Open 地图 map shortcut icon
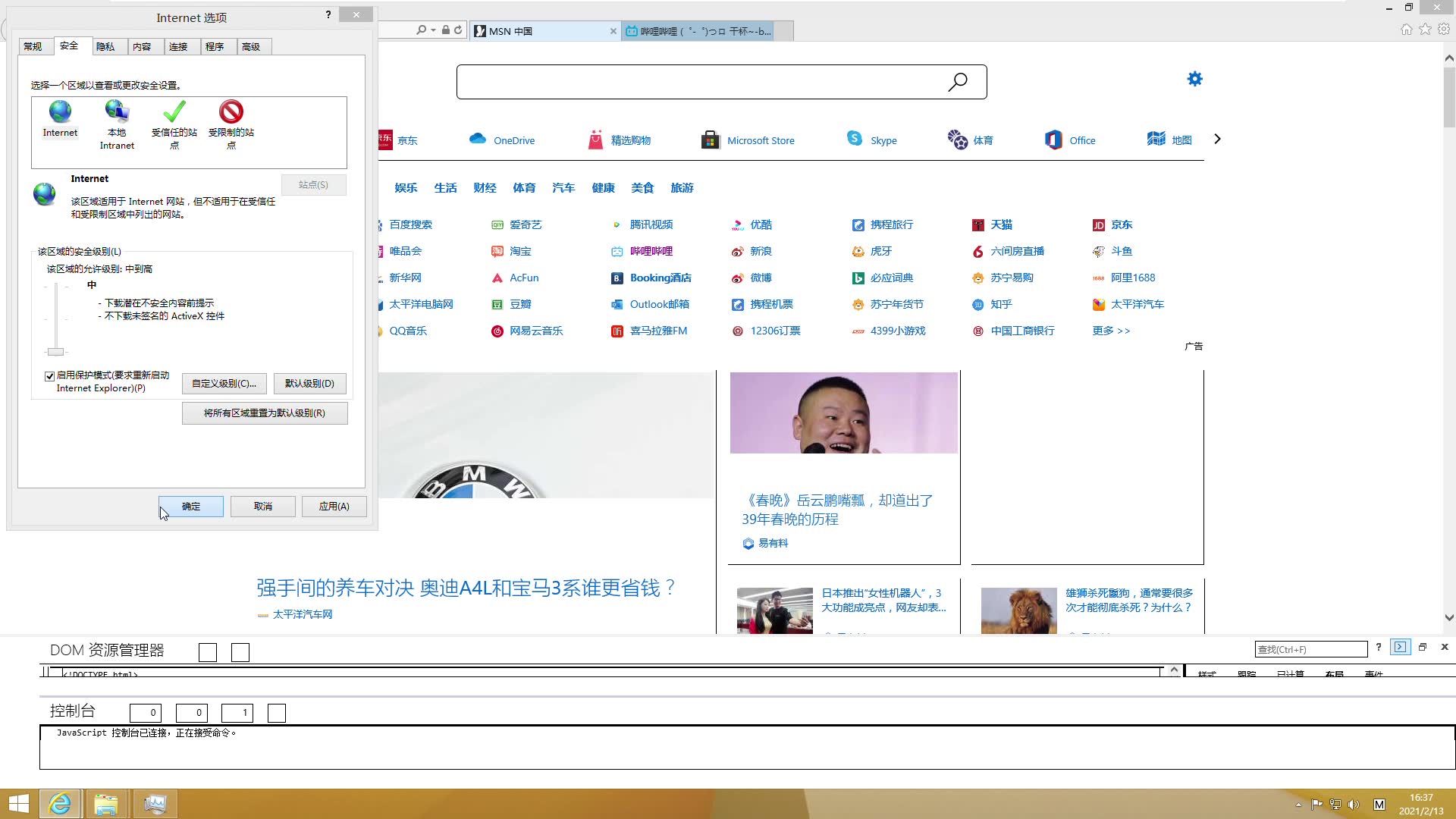 [1156, 139]
